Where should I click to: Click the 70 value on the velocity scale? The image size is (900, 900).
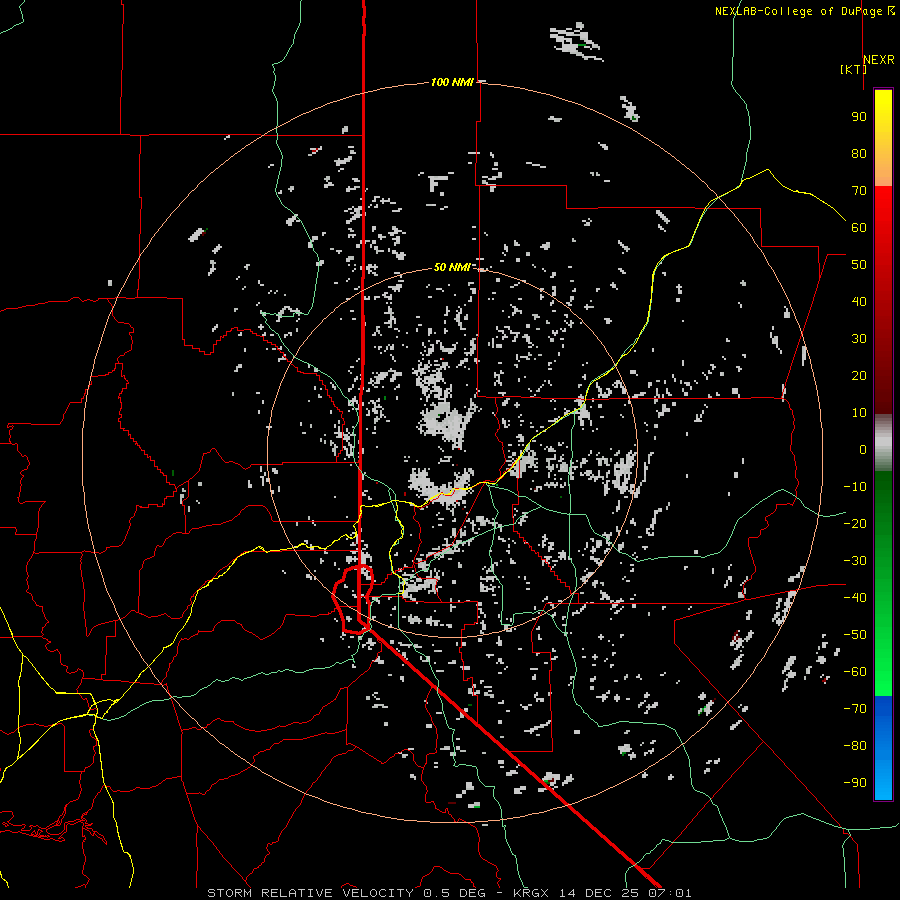click(x=859, y=191)
